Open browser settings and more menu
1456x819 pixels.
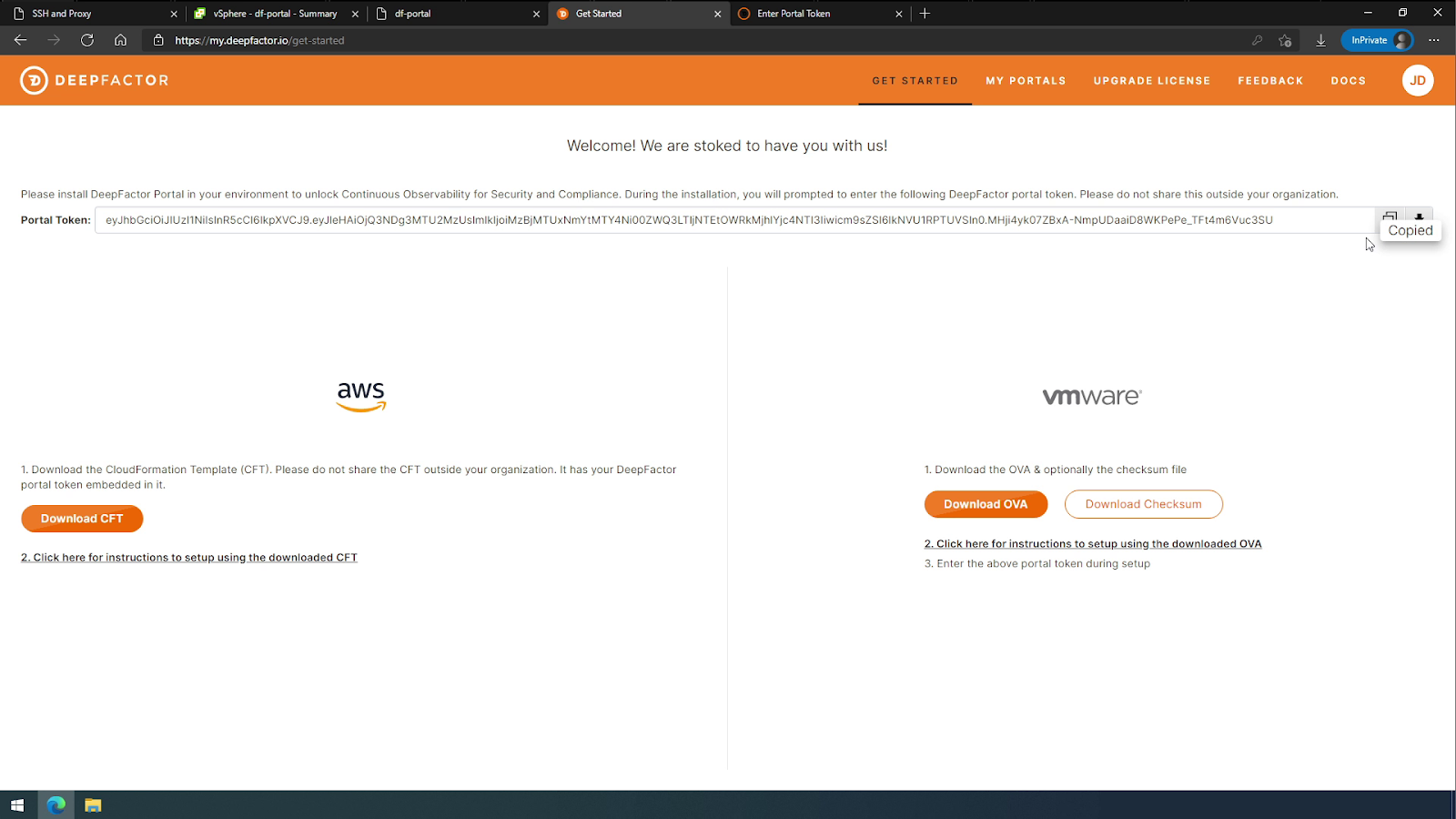tap(1434, 40)
